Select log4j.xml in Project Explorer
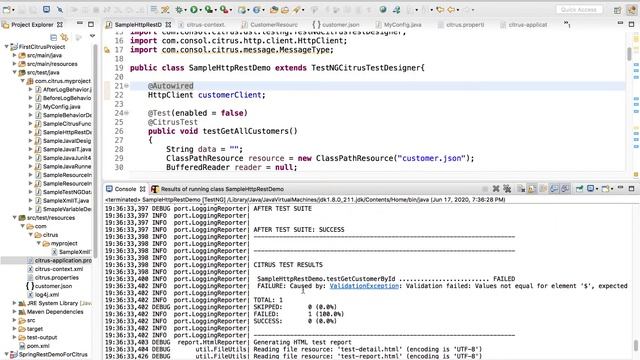Image resolution: width=640 pixels, height=360 pixels. pos(42,294)
